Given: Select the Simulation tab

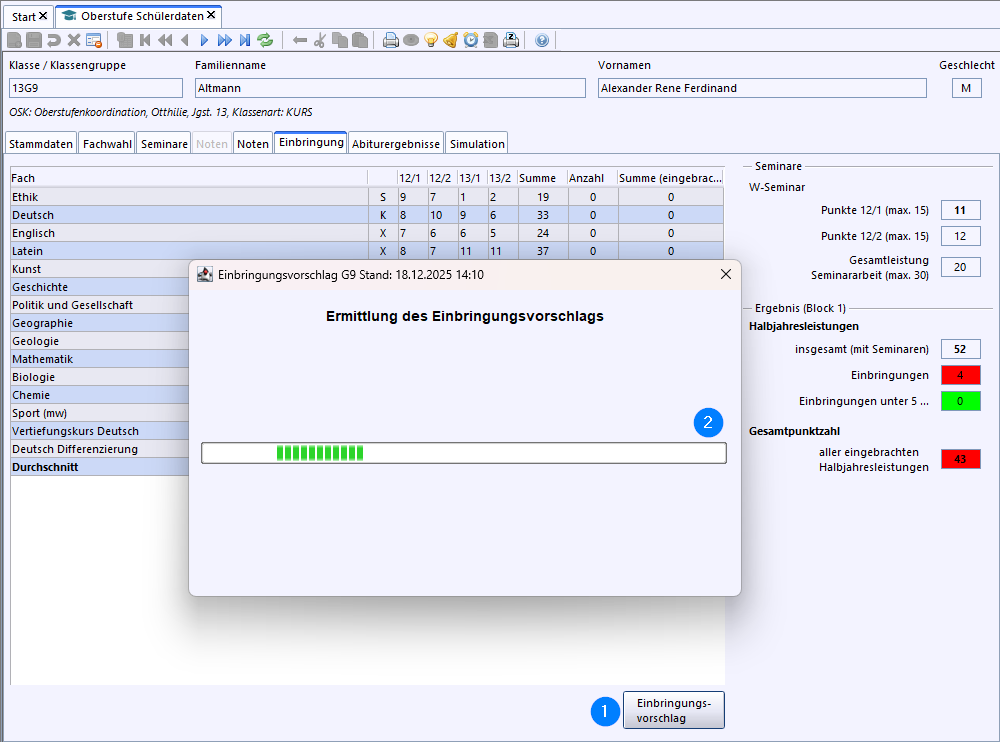Looking at the screenshot, I should point(477,144).
